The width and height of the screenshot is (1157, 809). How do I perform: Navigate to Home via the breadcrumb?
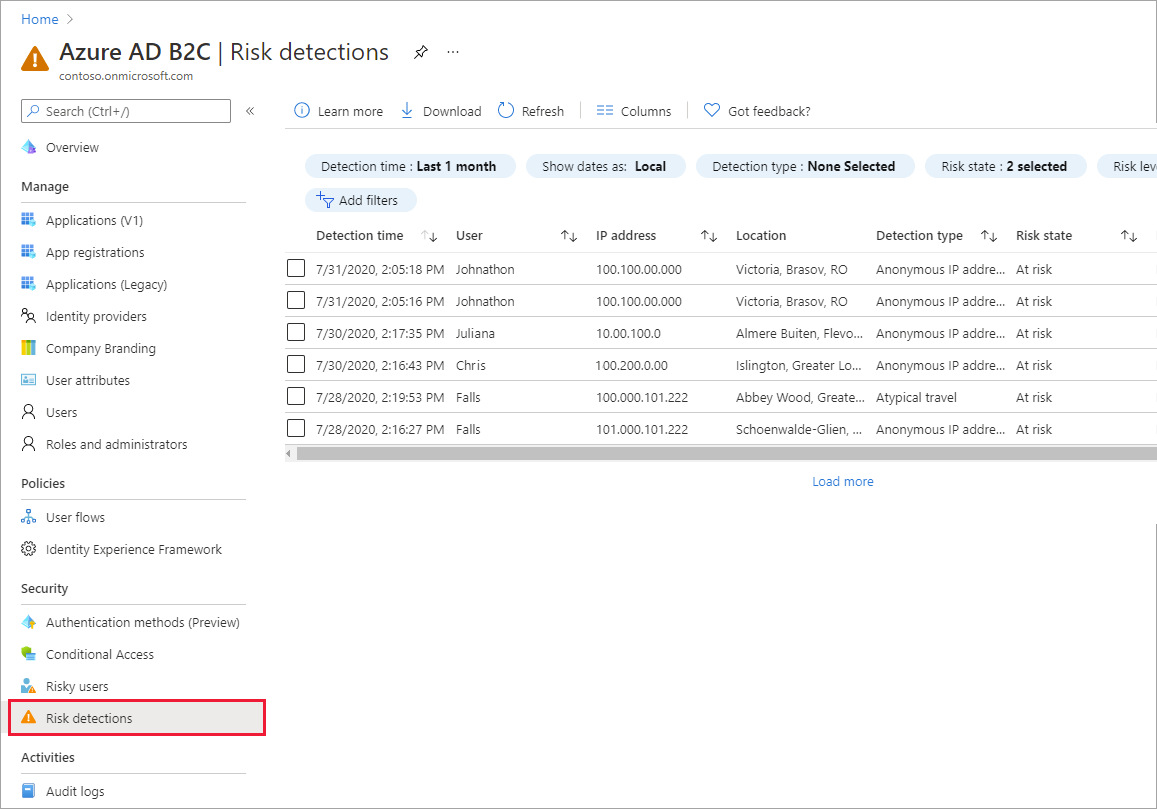(38, 18)
